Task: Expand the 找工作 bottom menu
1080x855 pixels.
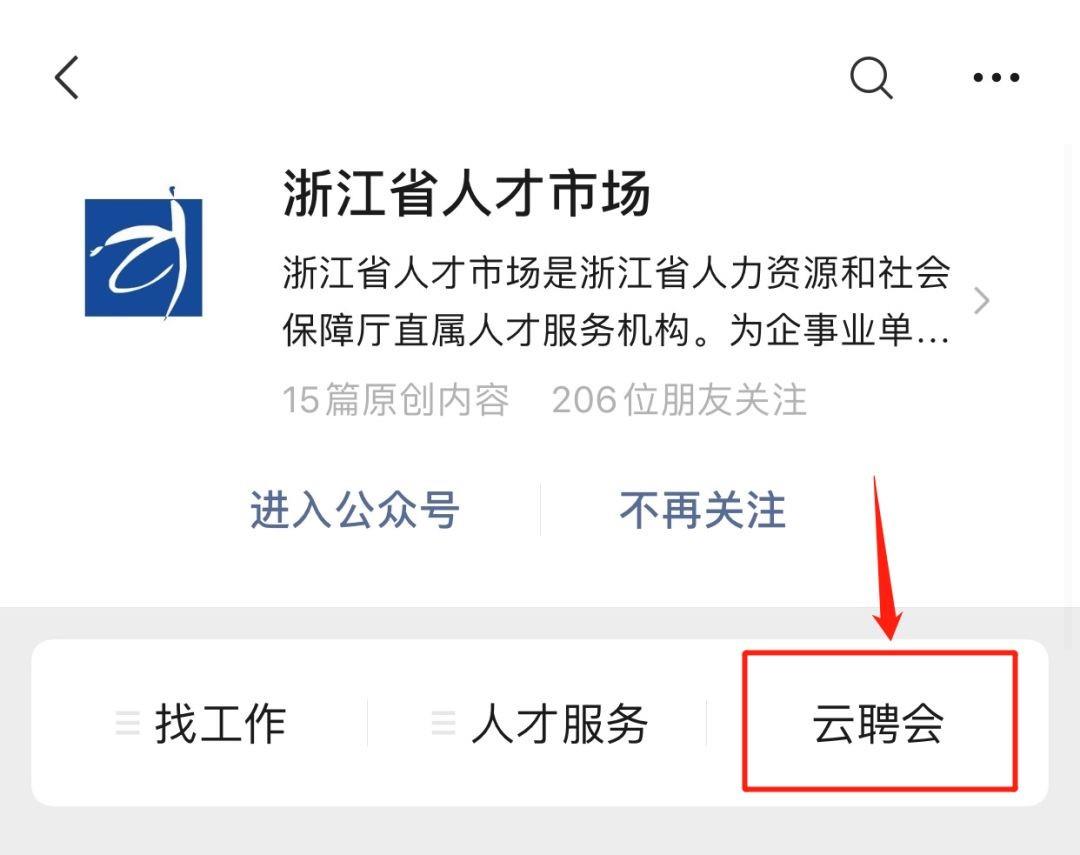Action: (x=200, y=723)
